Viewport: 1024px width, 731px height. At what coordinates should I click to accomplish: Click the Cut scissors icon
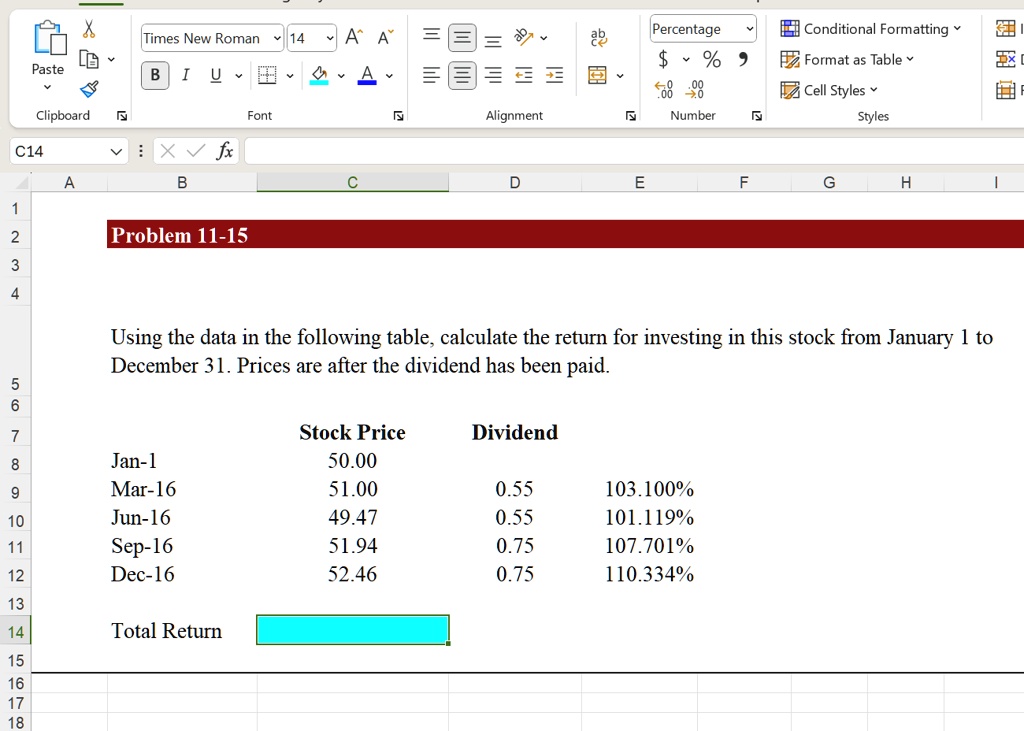tap(89, 29)
